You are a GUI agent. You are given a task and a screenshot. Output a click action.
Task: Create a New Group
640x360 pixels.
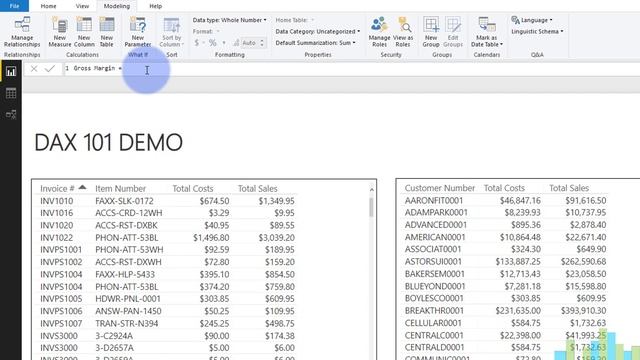click(x=431, y=32)
